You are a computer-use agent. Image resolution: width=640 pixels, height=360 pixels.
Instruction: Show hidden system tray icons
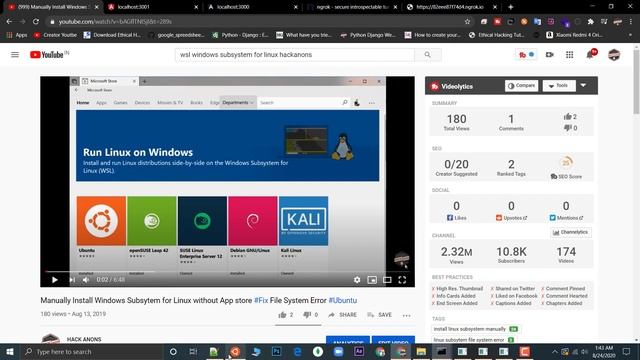tap(554, 351)
